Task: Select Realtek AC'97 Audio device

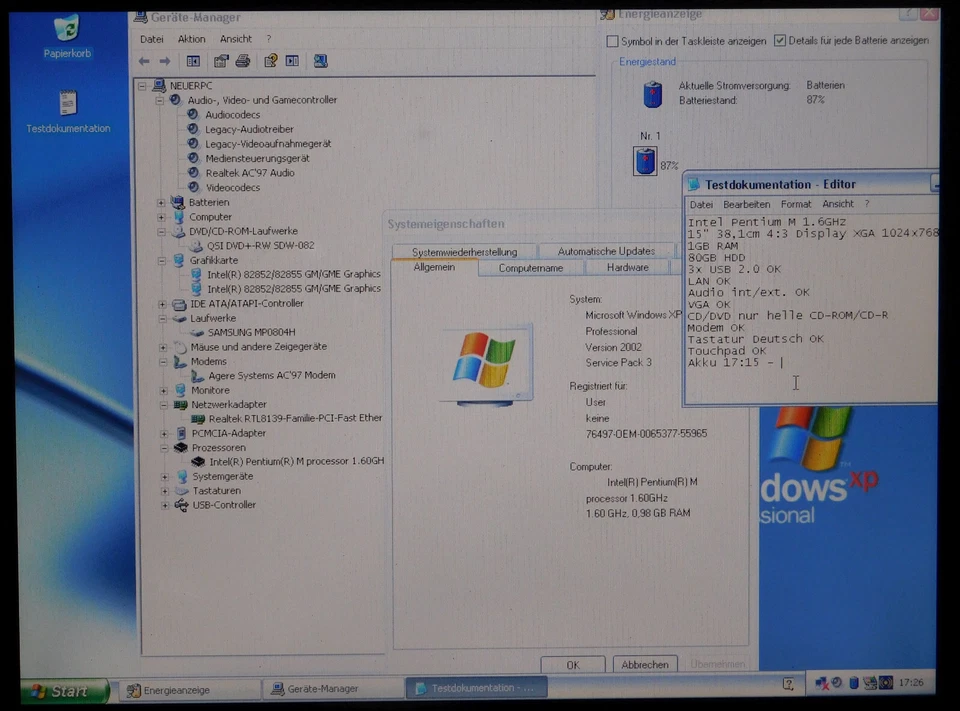Action: pyautogui.click(x=250, y=173)
